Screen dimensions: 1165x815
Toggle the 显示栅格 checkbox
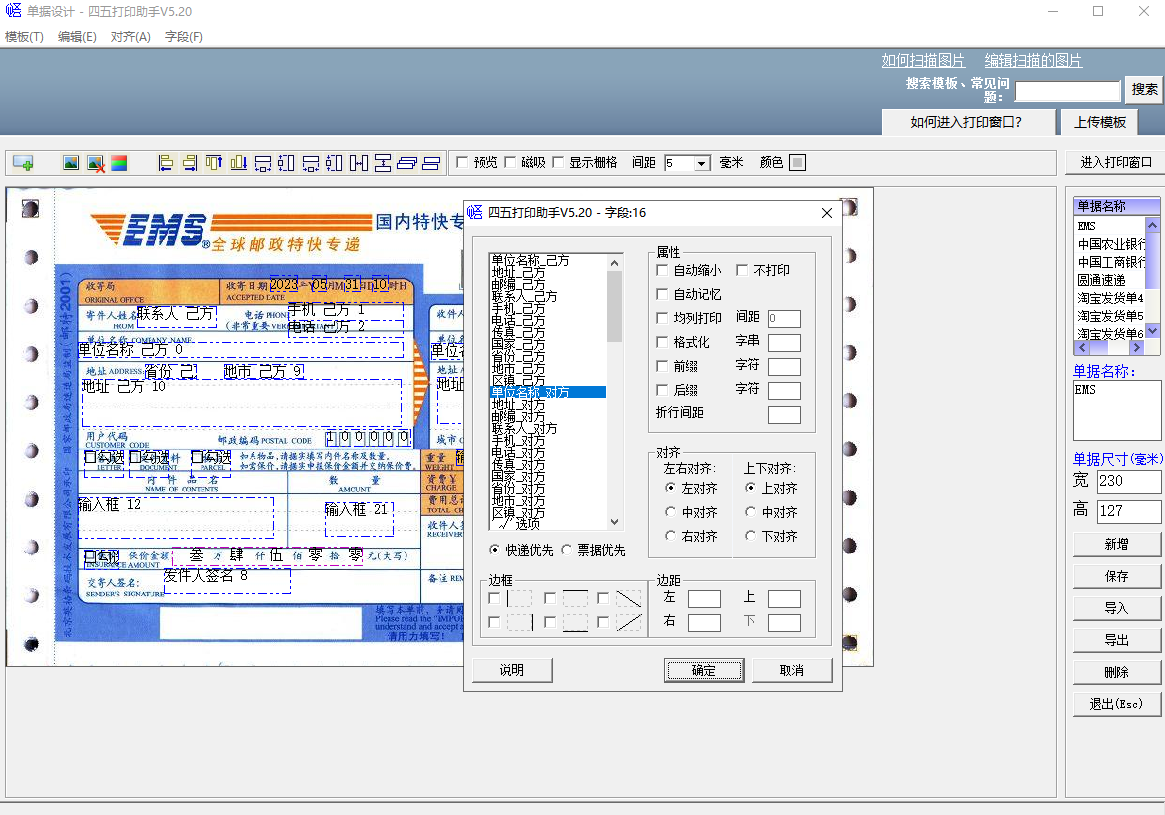559,162
